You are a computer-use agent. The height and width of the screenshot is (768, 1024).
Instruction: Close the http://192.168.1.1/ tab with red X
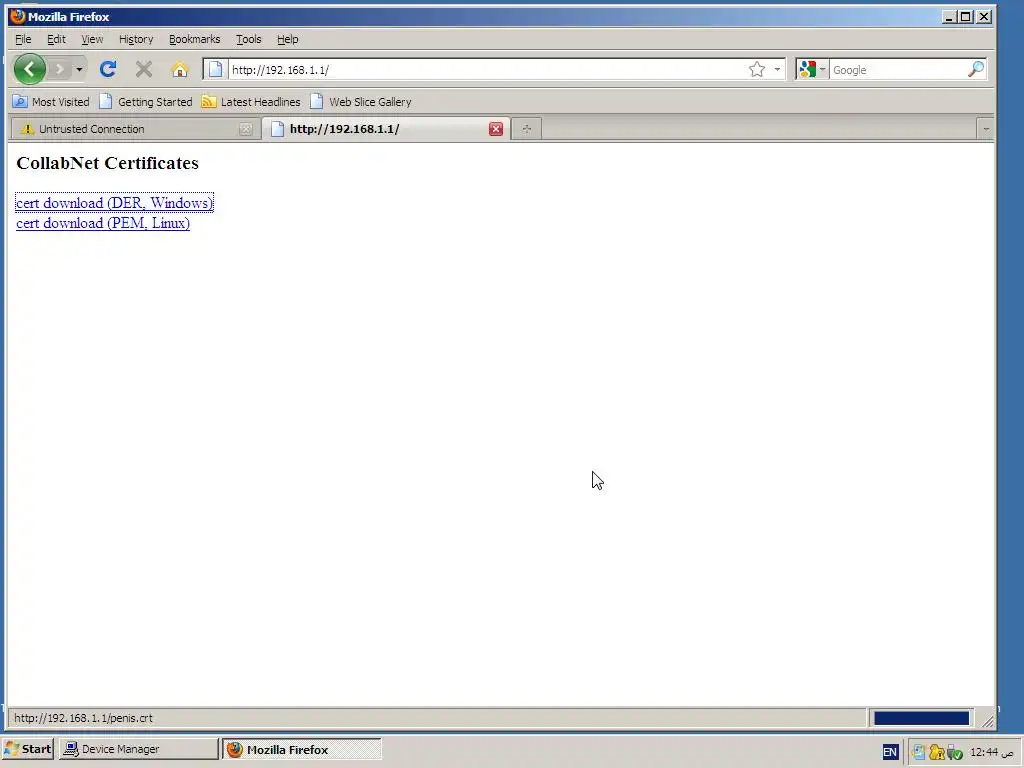coord(496,129)
